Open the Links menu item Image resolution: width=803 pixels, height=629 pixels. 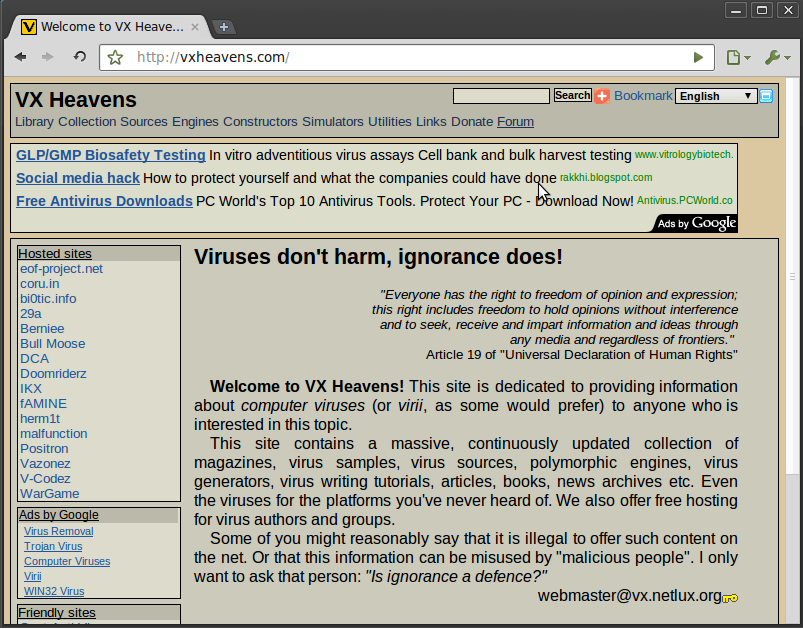click(431, 122)
